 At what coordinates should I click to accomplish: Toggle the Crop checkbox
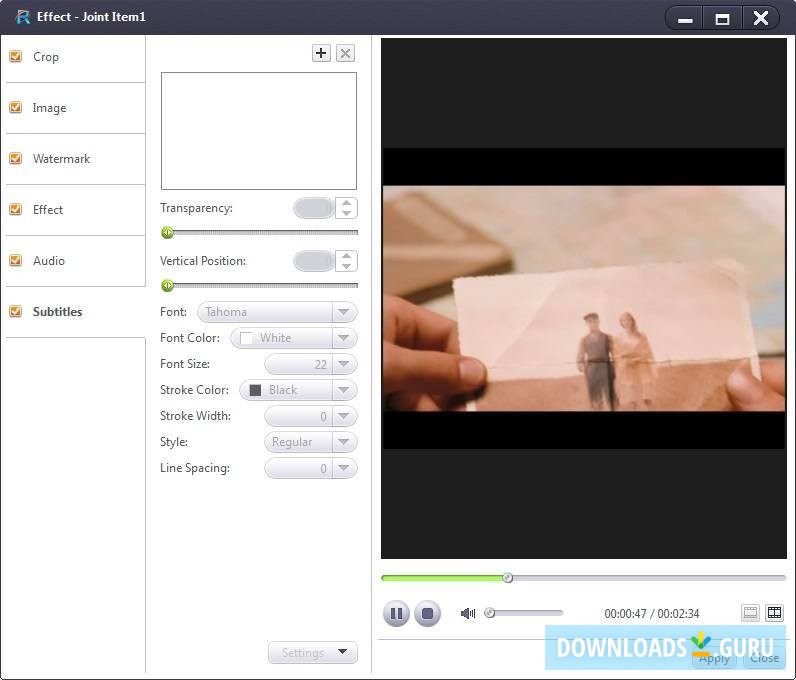pyautogui.click(x=16, y=56)
